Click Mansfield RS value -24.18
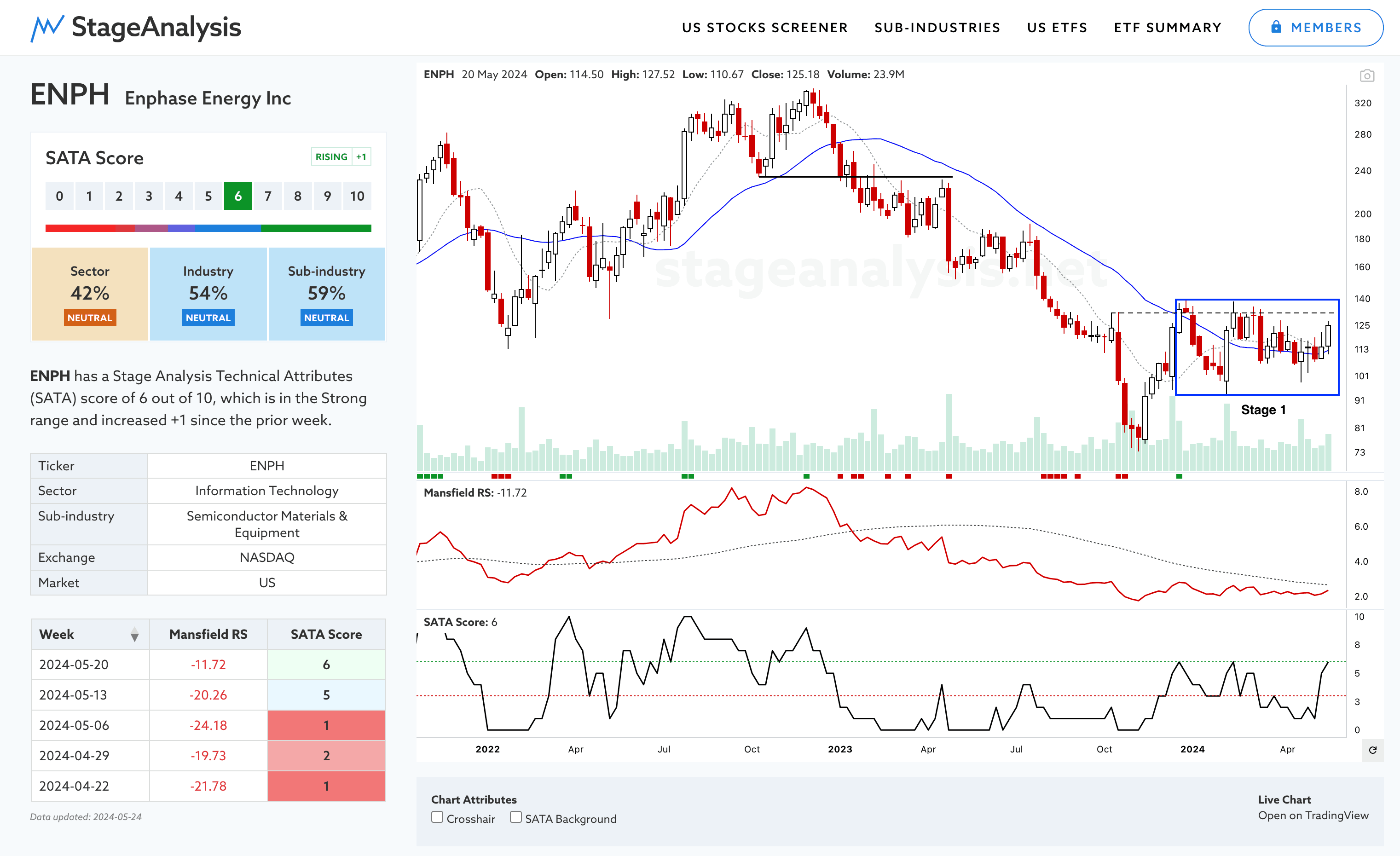The image size is (1400, 856). pos(208,725)
